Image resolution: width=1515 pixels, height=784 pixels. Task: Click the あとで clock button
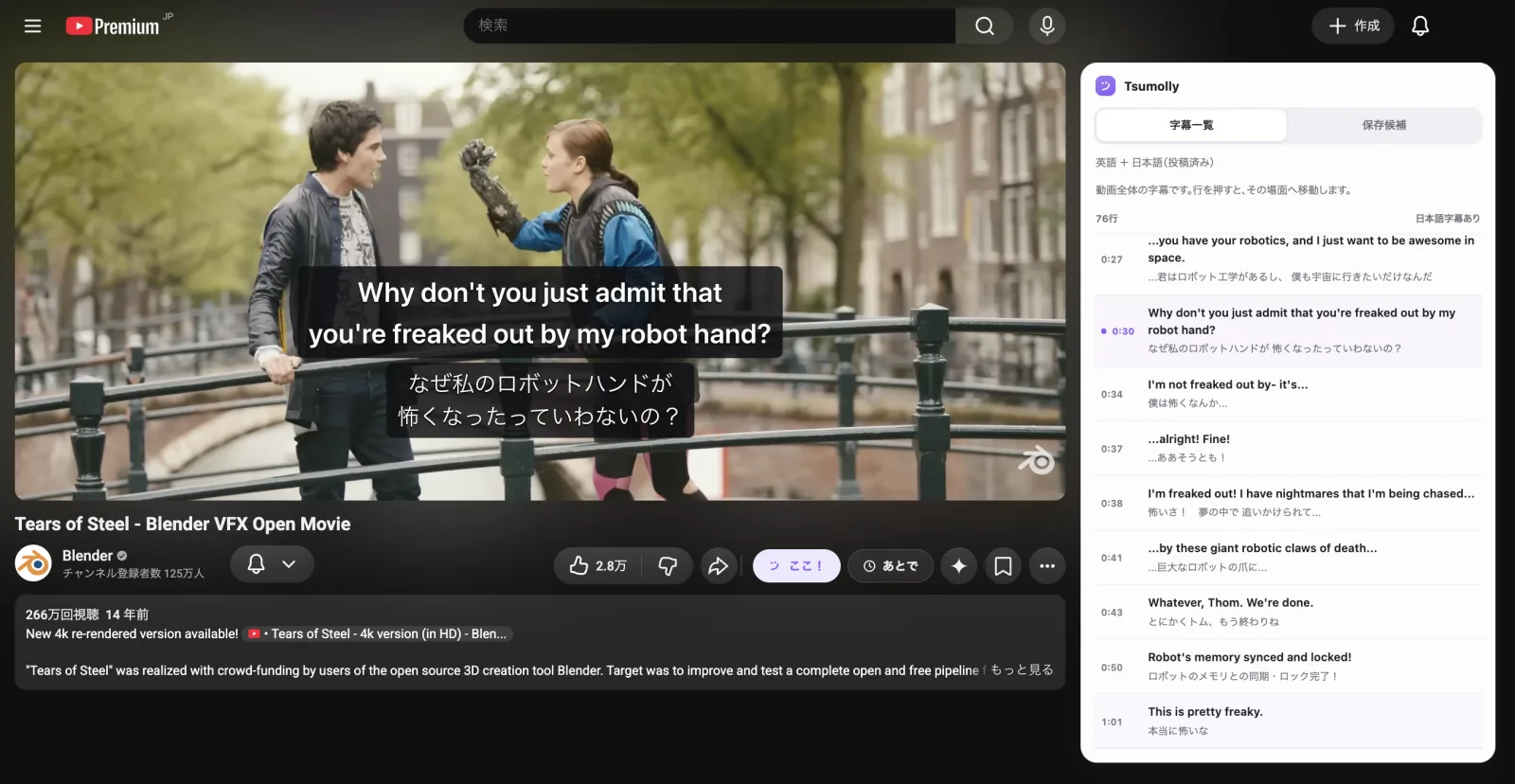891,566
